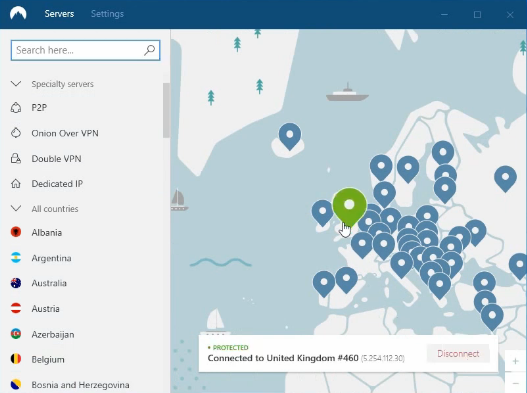Click the green United Kingdom map pin
Screen dimensions: 527x393
(x=349, y=207)
